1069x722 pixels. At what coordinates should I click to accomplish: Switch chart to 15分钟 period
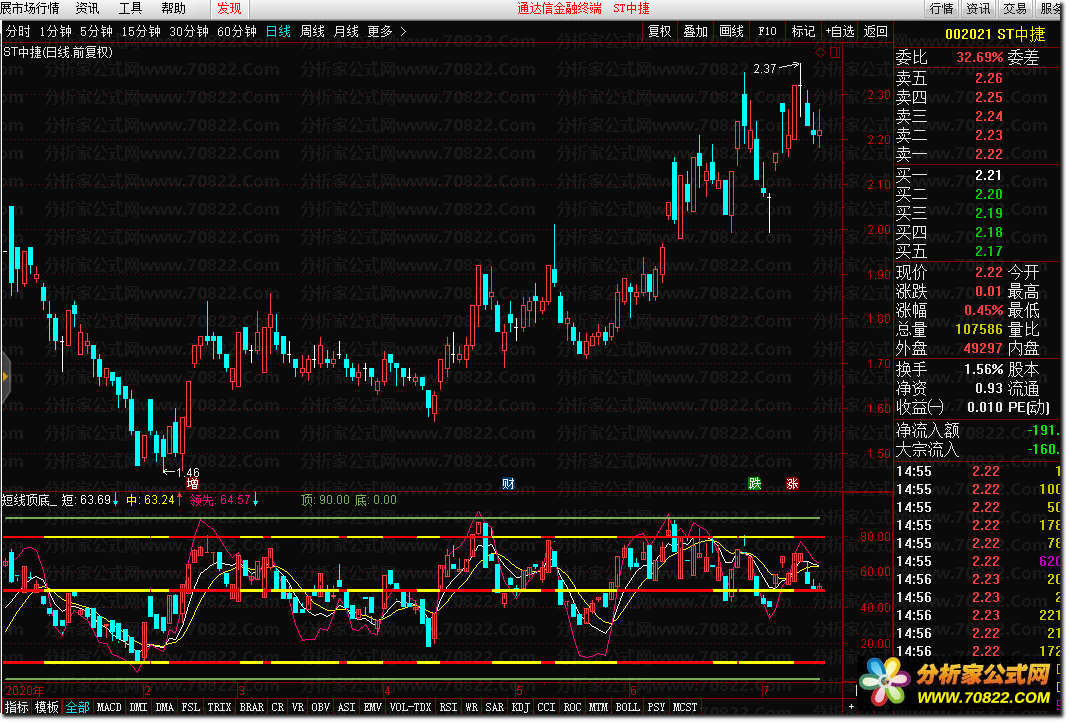coord(141,31)
